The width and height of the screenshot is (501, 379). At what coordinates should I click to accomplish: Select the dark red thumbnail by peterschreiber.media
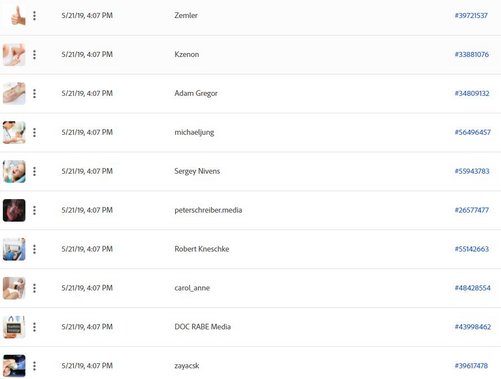pos(14,210)
